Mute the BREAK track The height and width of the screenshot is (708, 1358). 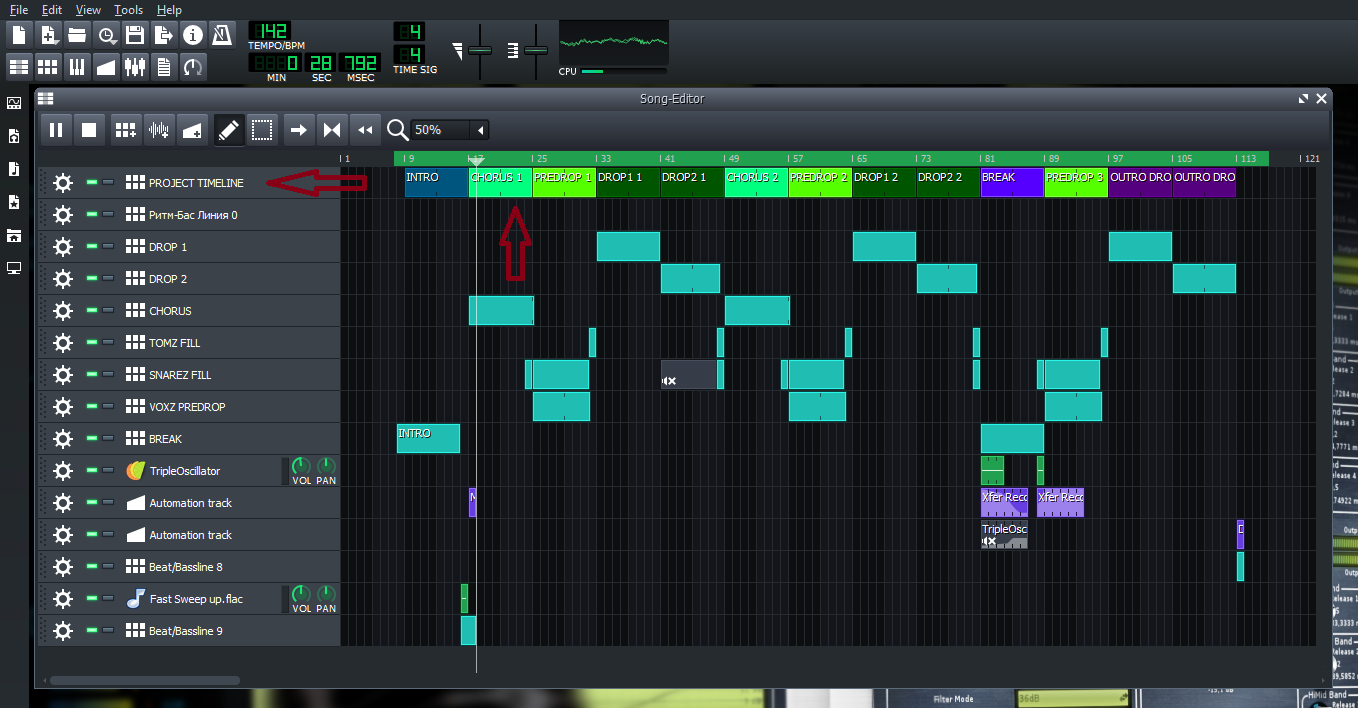click(90, 438)
